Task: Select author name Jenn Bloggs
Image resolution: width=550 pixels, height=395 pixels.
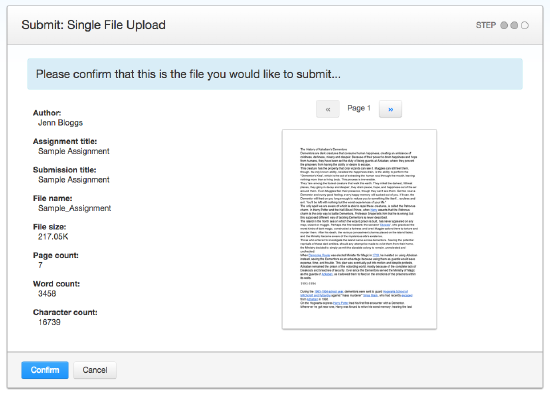Action: [60, 123]
